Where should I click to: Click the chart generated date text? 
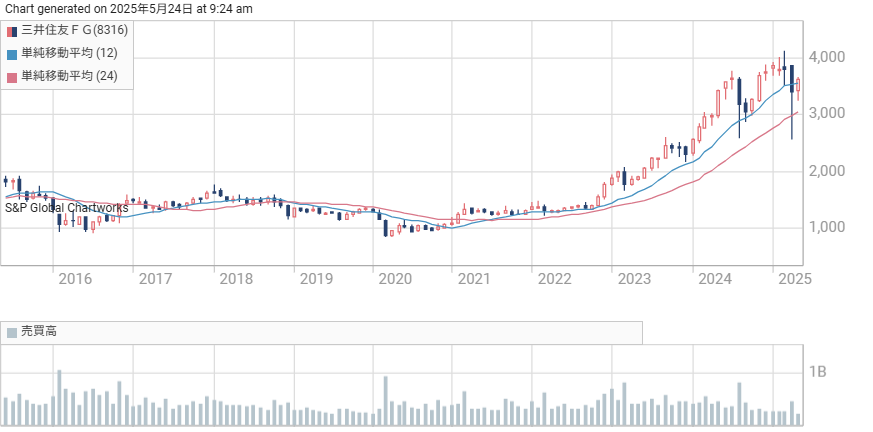129,8
